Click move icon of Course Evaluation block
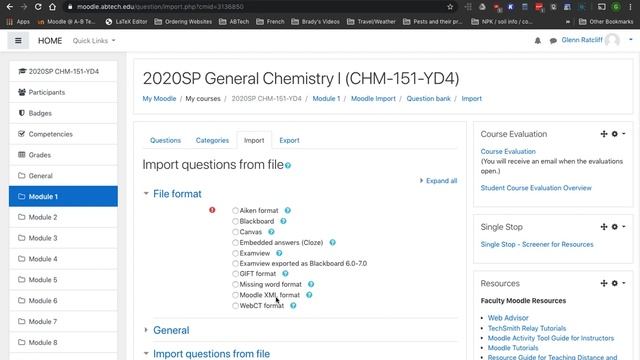This screenshot has height=360, width=640. [604, 134]
